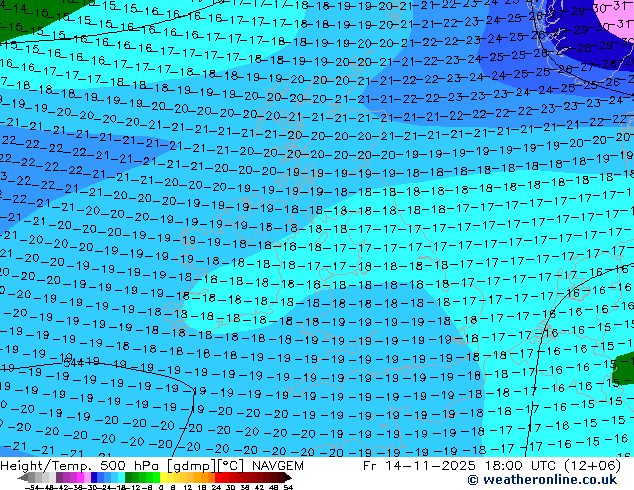The width and height of the screenshot is (634, 490).
Task: Pick the magenta swatch in the legend
Action: click(x=80, y=477)
